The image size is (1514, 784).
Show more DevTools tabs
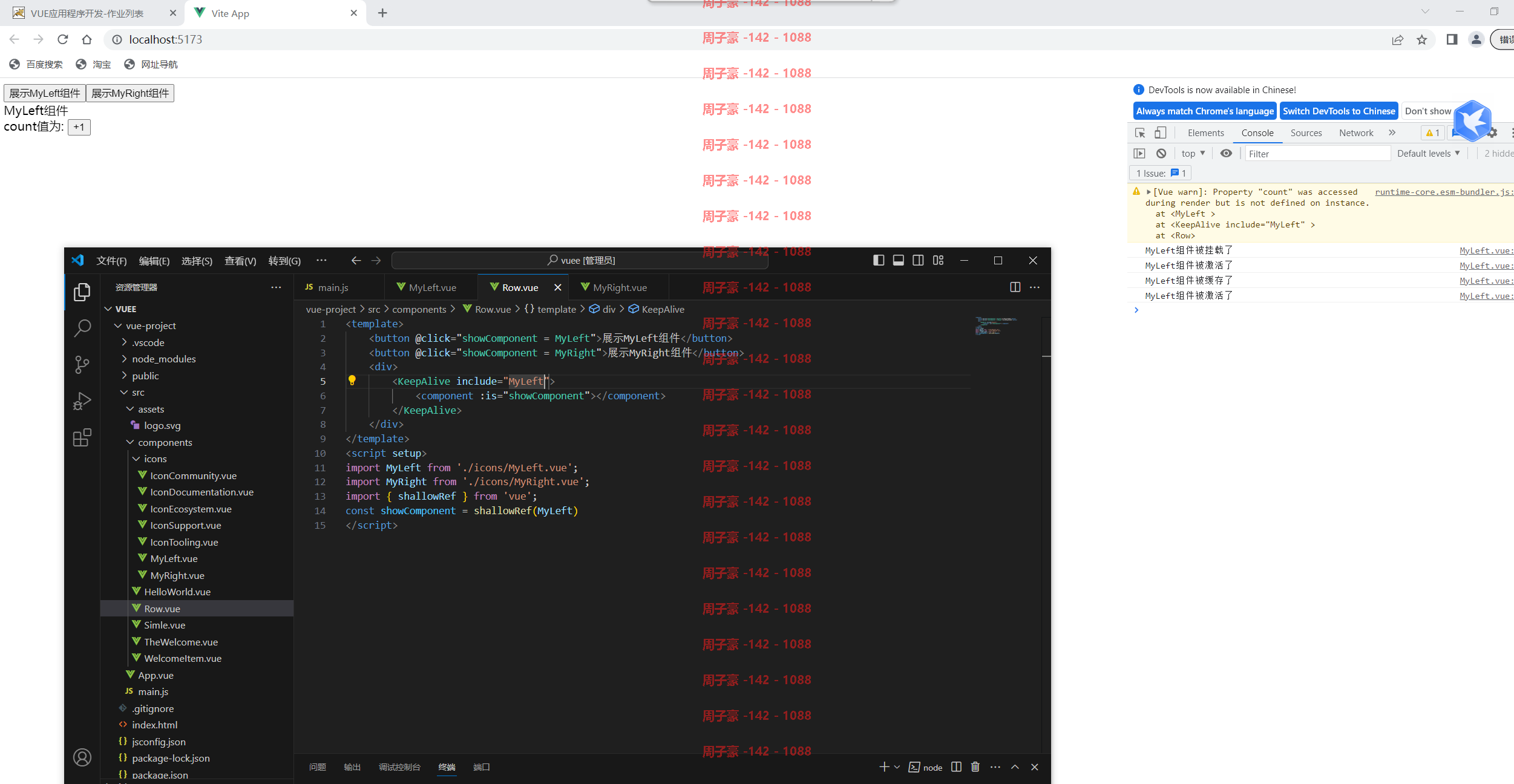1392,133
